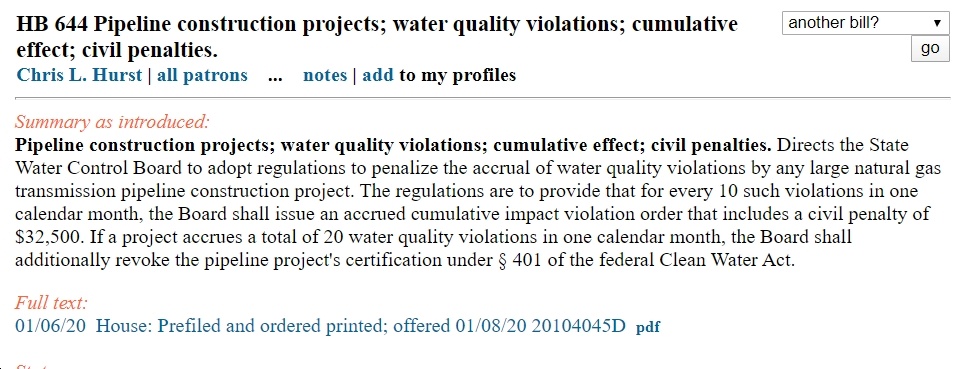
Task: Open the "another bill?" dropdown
Action: click(x=865, y=23)
